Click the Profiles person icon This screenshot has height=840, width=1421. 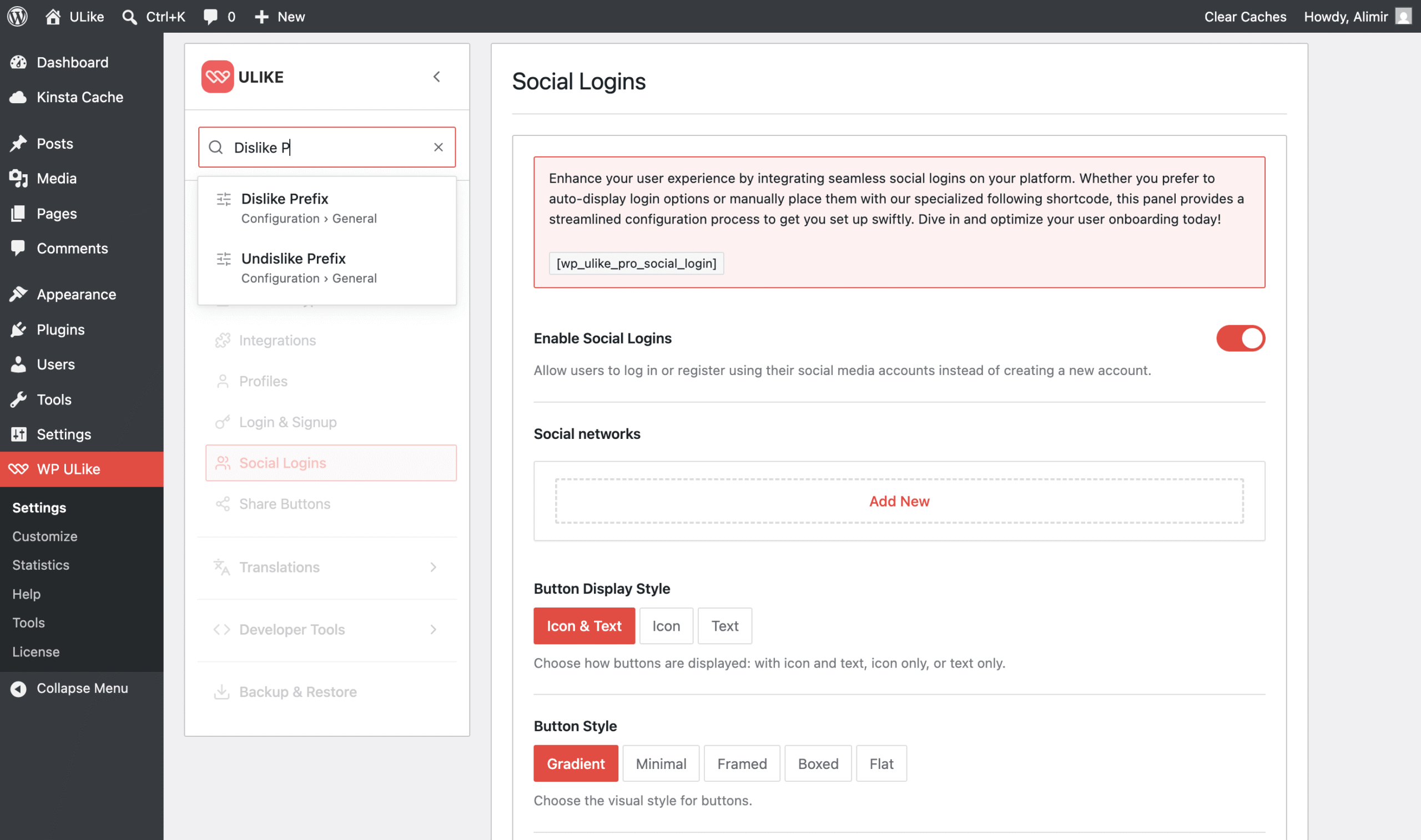point(223,382)
